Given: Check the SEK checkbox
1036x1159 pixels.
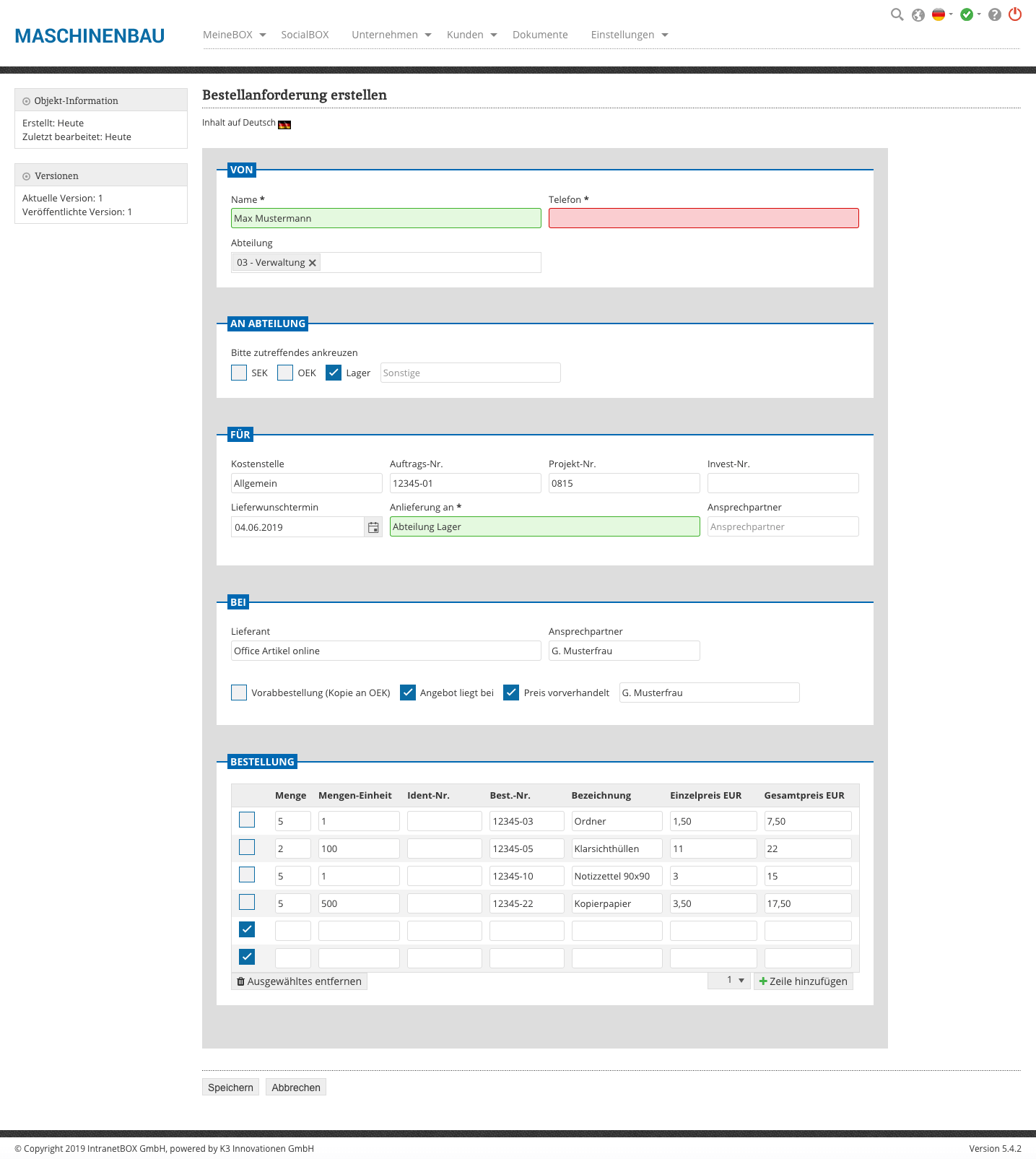Looking at the screenshot, I should pos(239,373).
